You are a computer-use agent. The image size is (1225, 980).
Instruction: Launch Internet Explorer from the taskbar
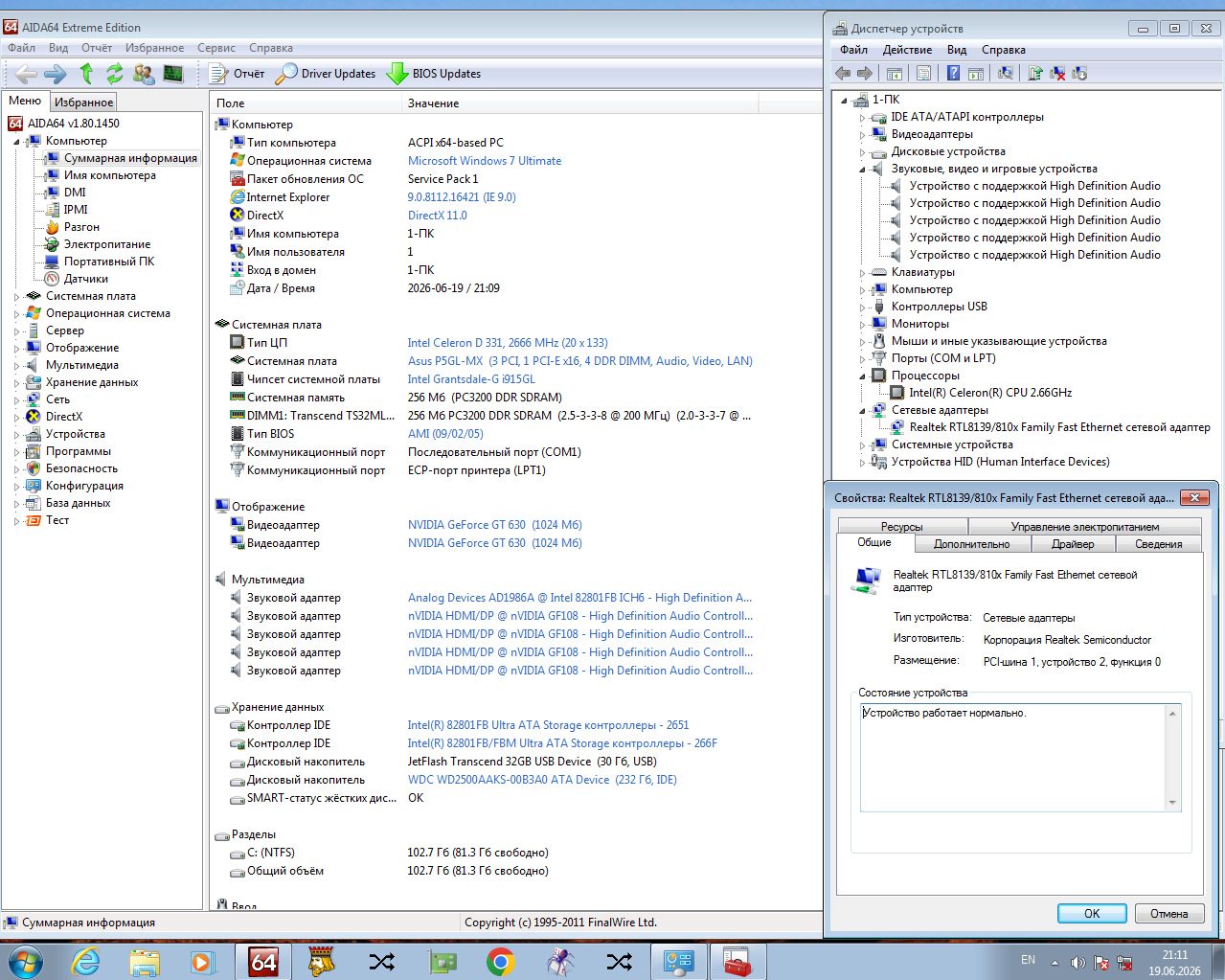pos(85,961)
